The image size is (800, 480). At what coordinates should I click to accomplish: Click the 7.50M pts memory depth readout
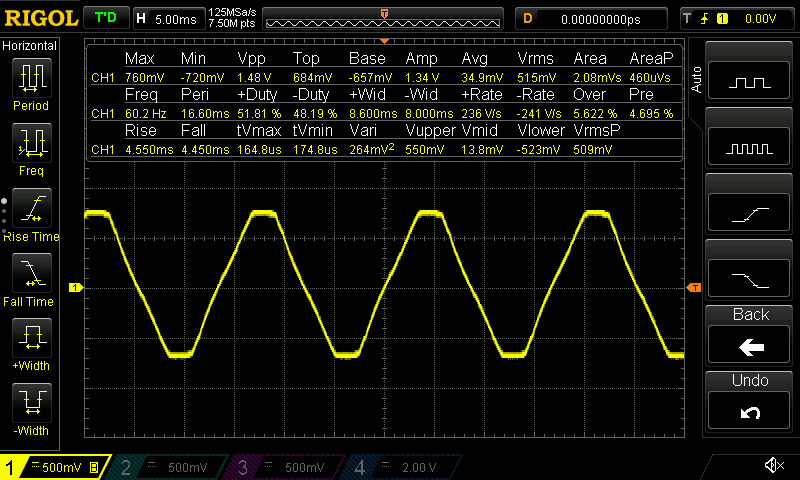point(232,23)
